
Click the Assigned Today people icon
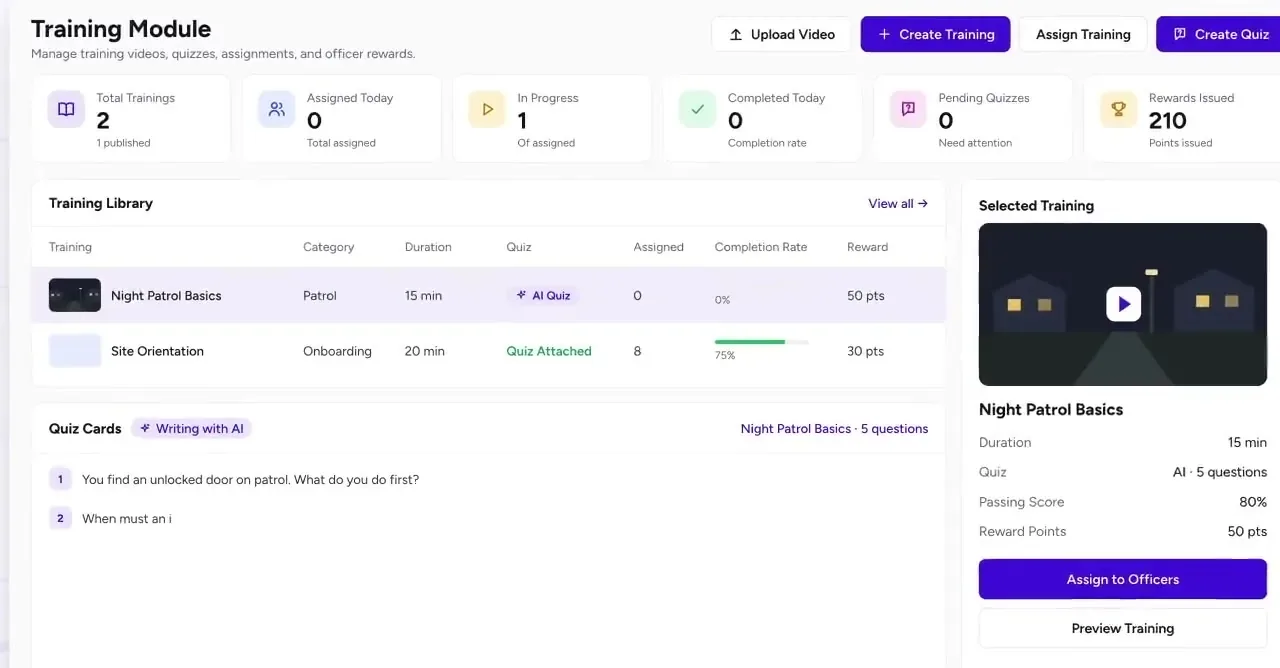click(277, 109)
